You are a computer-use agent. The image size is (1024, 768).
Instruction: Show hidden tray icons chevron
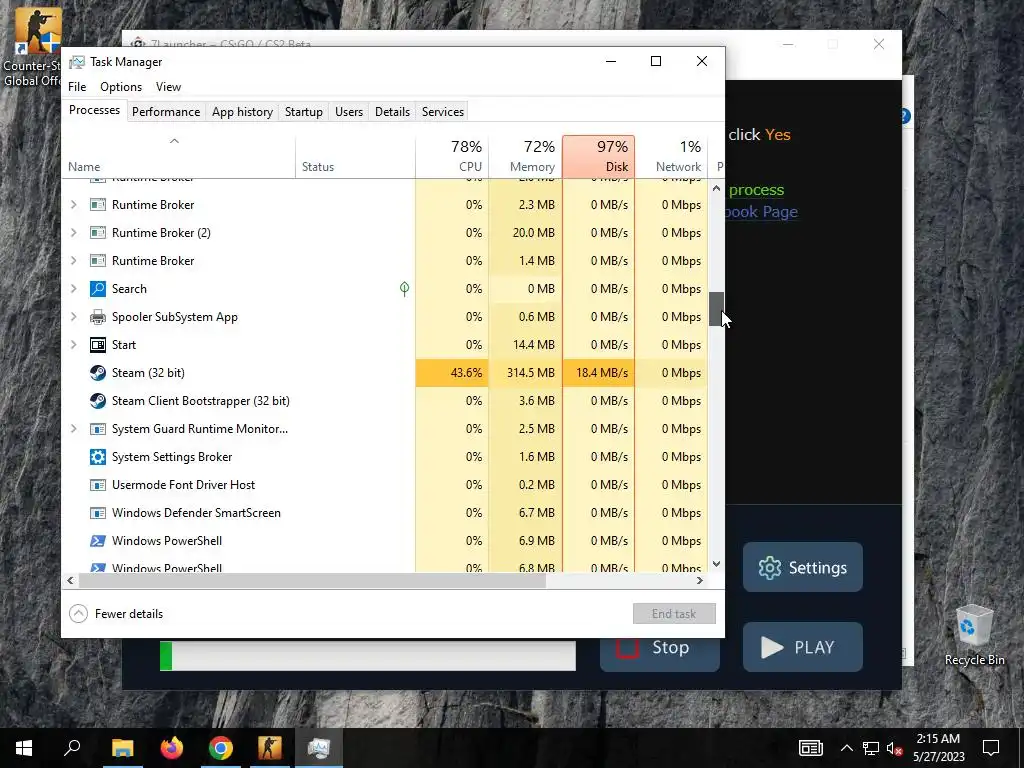(846, 748)
